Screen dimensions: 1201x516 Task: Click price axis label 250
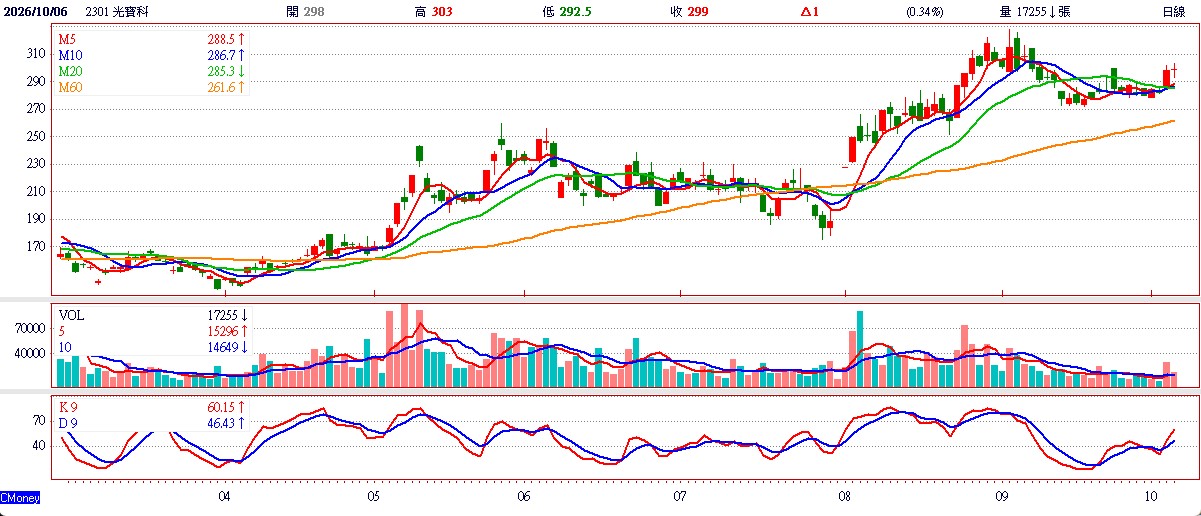point(36,136)
